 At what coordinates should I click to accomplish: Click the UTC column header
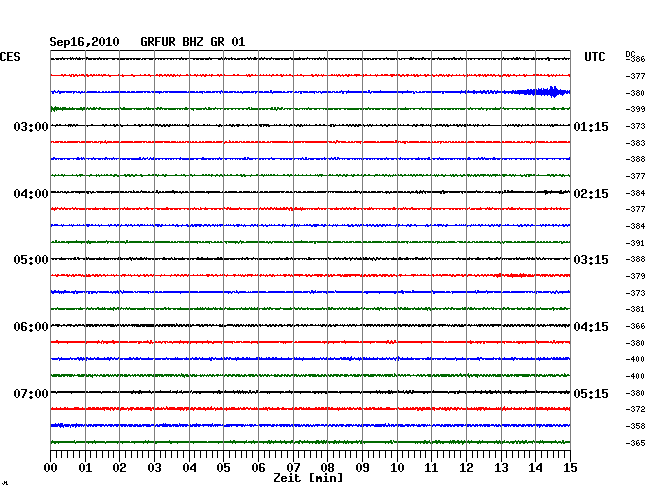coord(594,57)
